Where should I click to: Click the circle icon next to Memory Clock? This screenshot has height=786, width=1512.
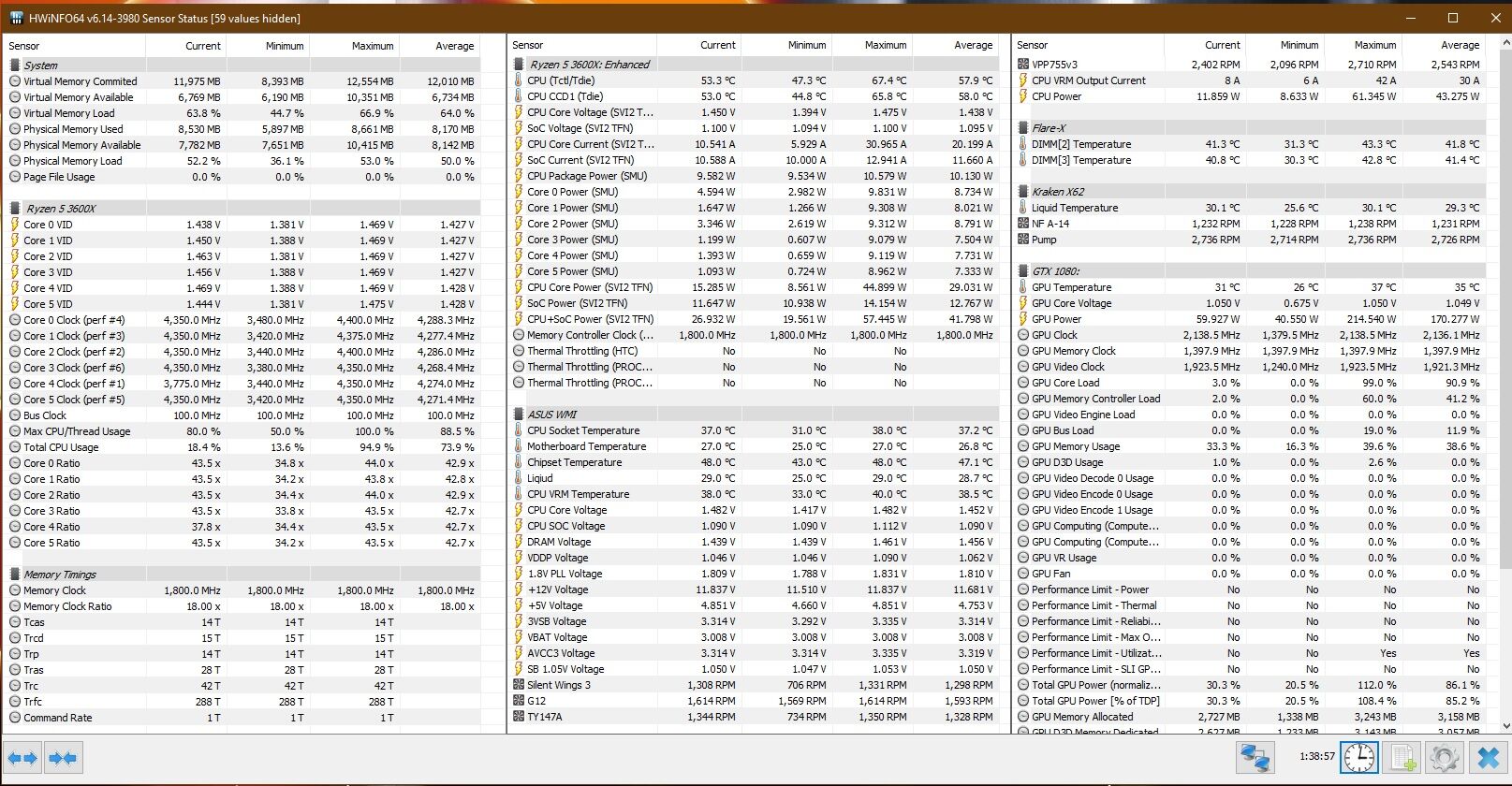(15, 590)
